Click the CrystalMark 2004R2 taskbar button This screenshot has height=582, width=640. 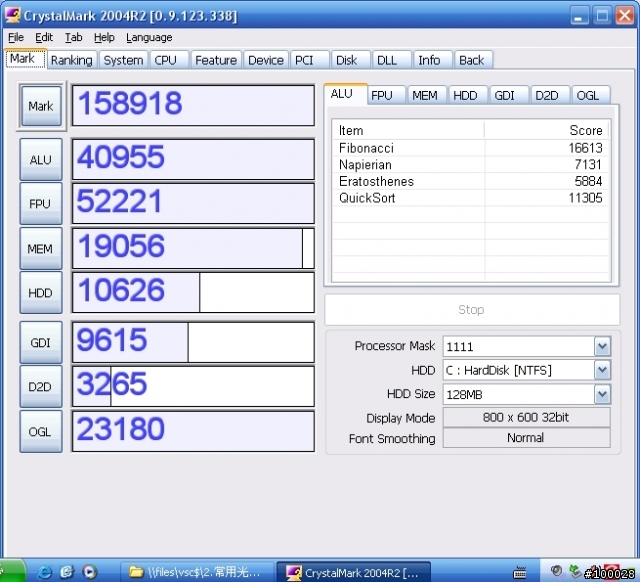point(353,572)
